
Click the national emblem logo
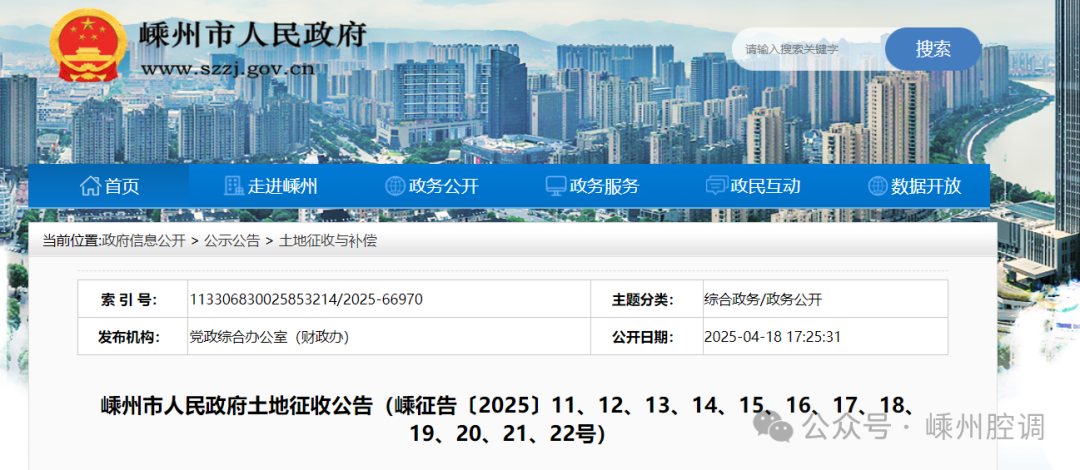click(x=89, y=45)
